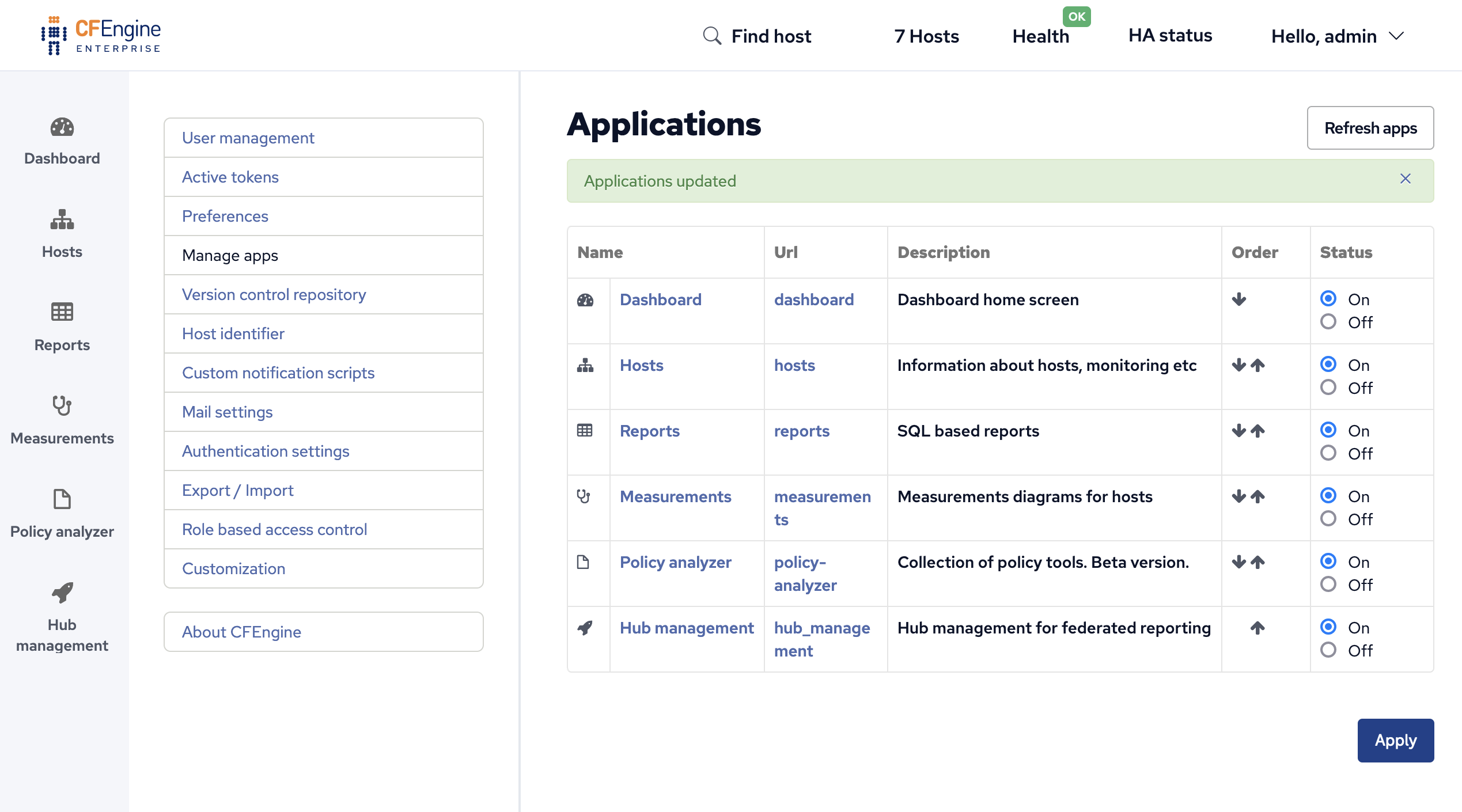The image size is (1462, 812).
Task: Open the Authentication settings menu entry
Action: point(266,451)
